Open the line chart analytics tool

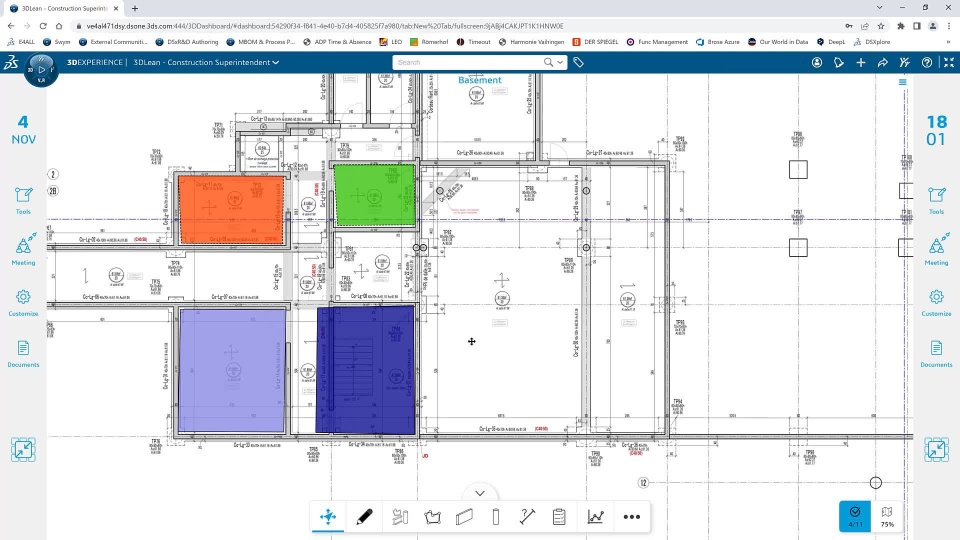(x=595, y=517)
